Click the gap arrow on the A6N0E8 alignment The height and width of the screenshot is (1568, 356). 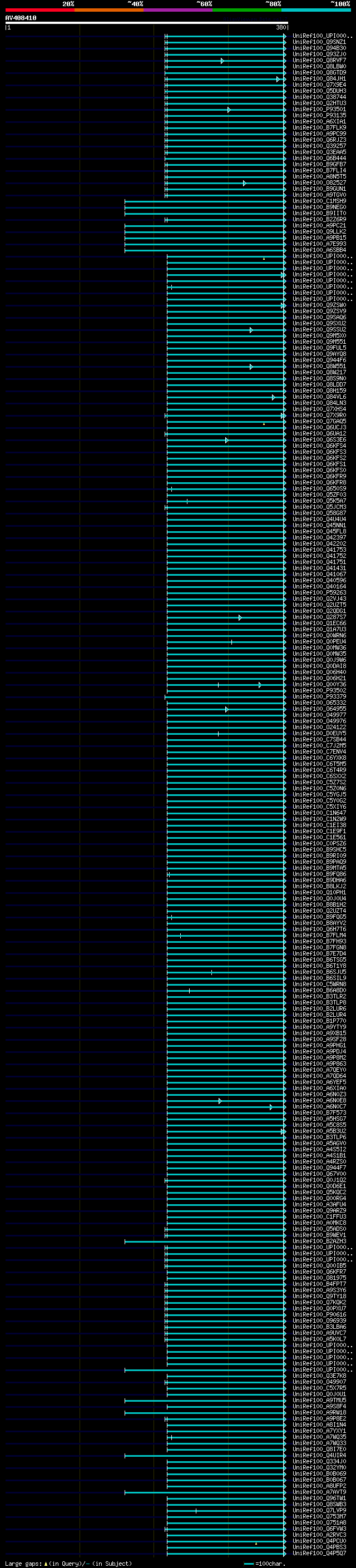[x=220, y=1101]
